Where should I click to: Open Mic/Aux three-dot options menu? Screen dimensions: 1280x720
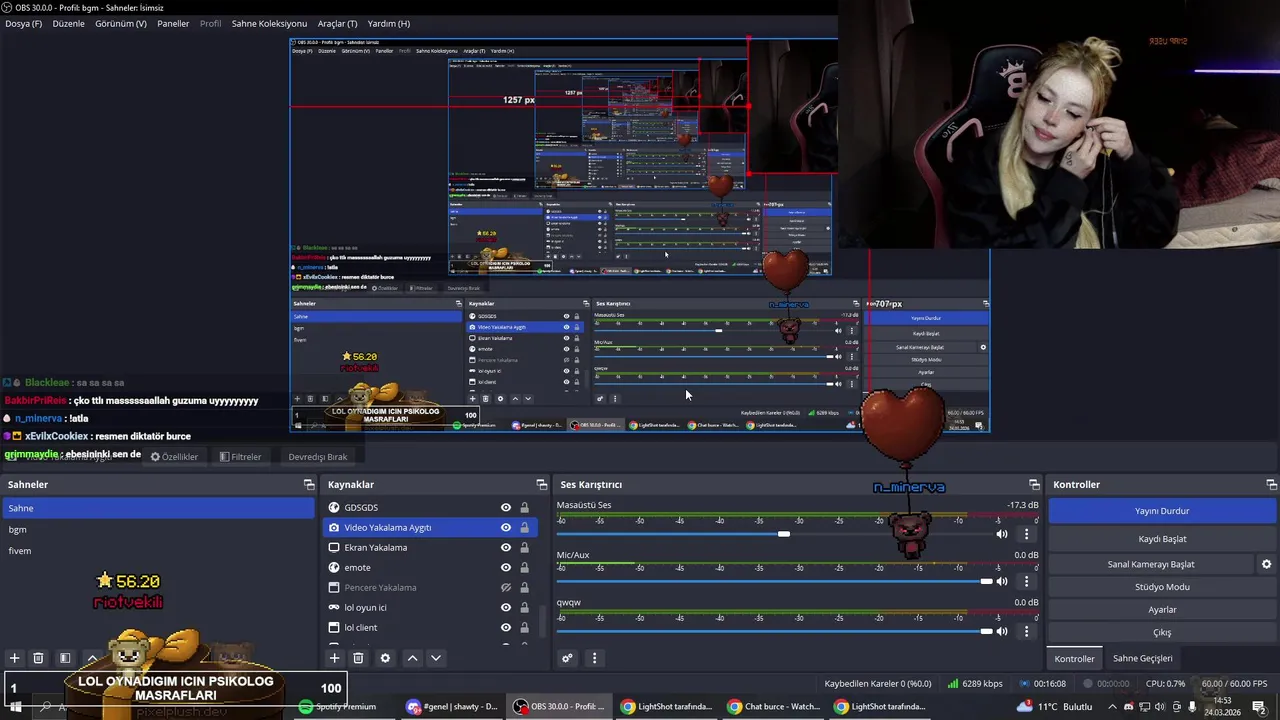pos(1026,581)
